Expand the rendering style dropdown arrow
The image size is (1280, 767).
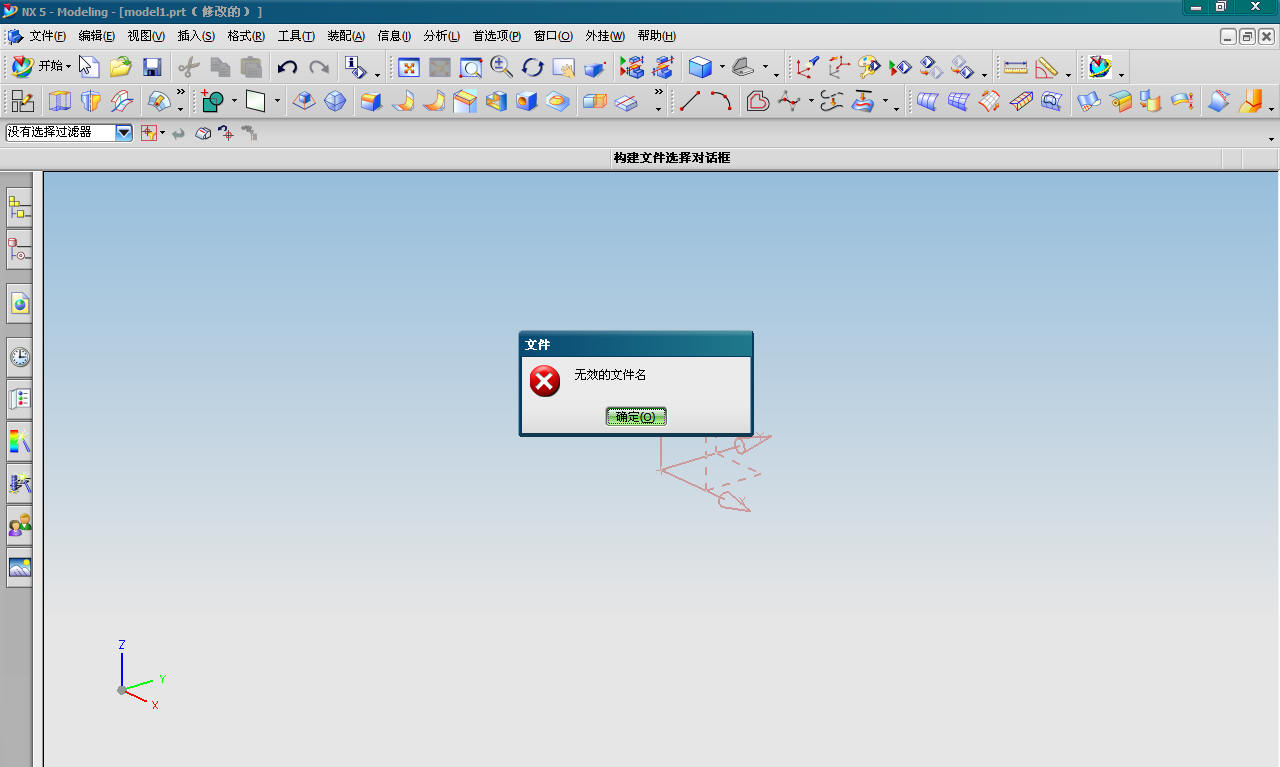coord(722,68)
